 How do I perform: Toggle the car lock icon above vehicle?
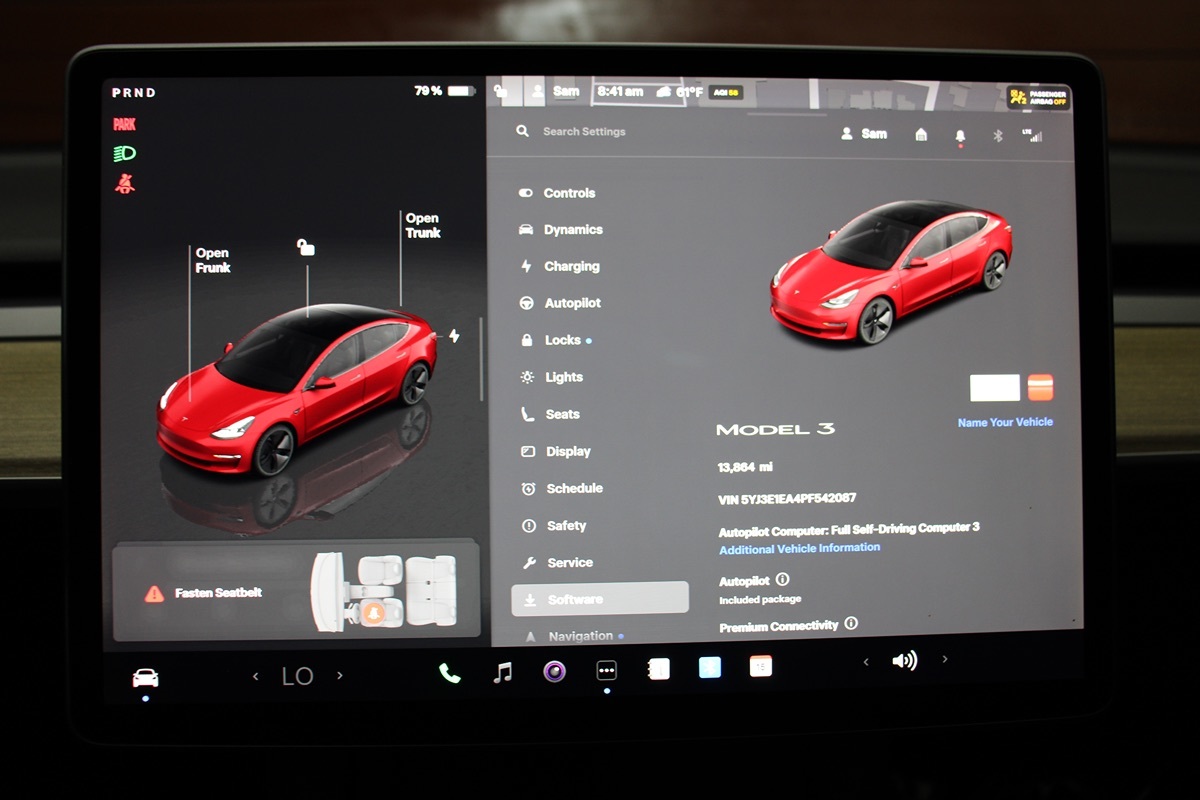306,247
